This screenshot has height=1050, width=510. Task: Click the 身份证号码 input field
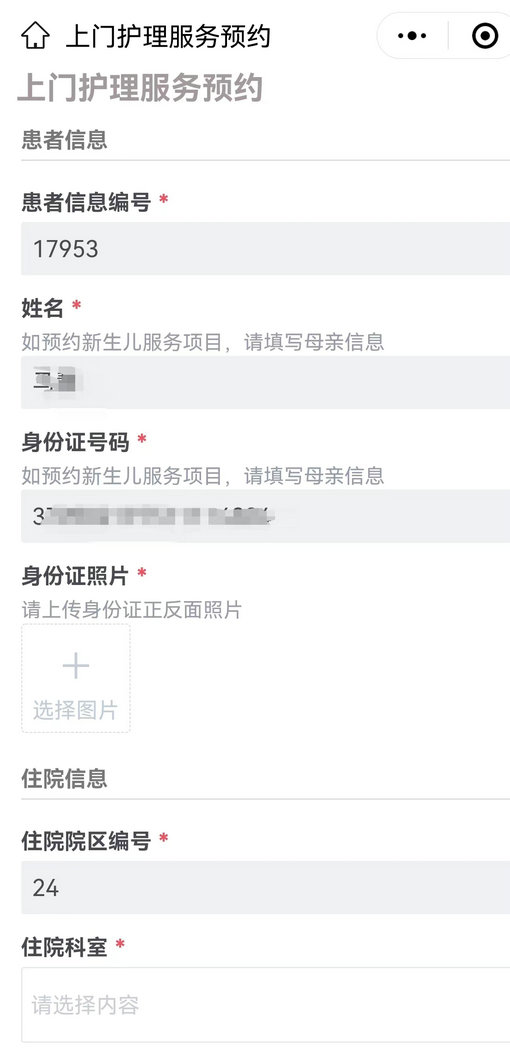coord(266,516)
